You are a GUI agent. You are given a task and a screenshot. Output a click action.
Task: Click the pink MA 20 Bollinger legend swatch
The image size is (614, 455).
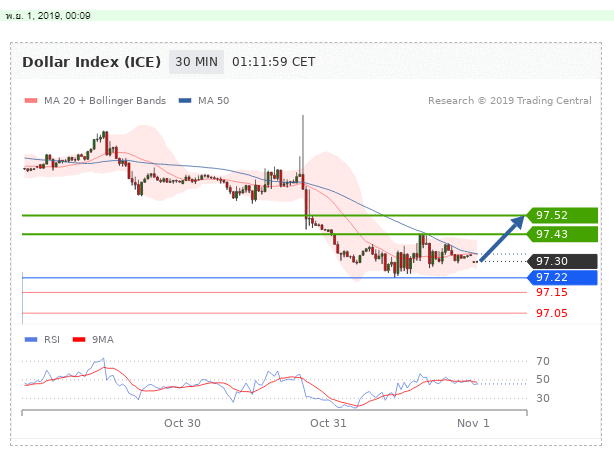31,101
